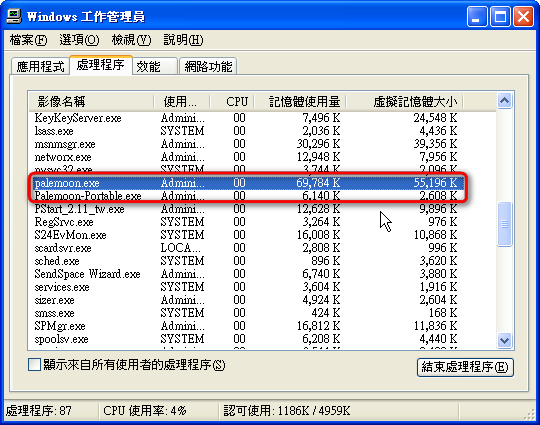540x425 pixels.
Task: Click LOCA... user cell of scardsvr.exe
Action: click(180, 248)
